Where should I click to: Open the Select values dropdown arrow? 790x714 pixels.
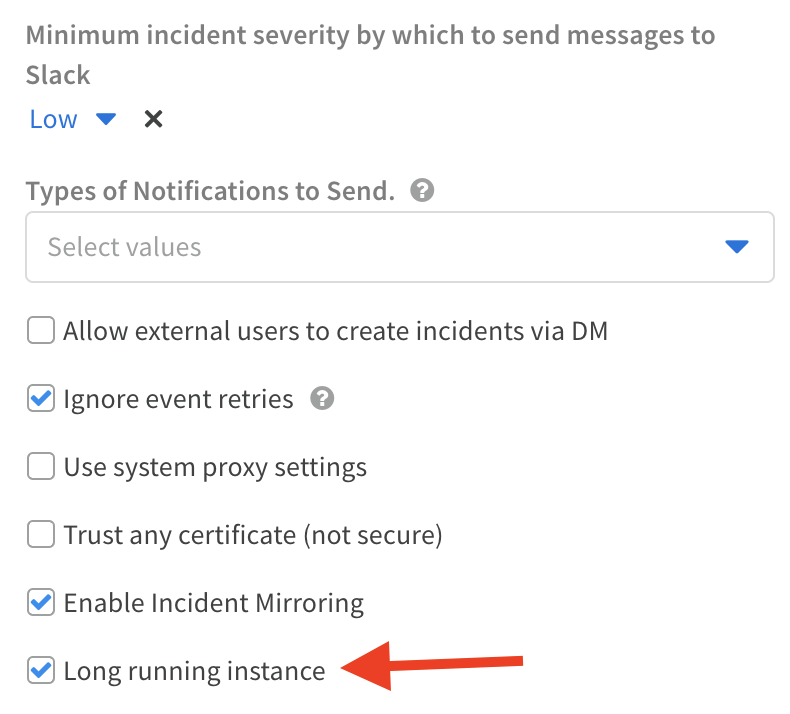pos(737,247)
